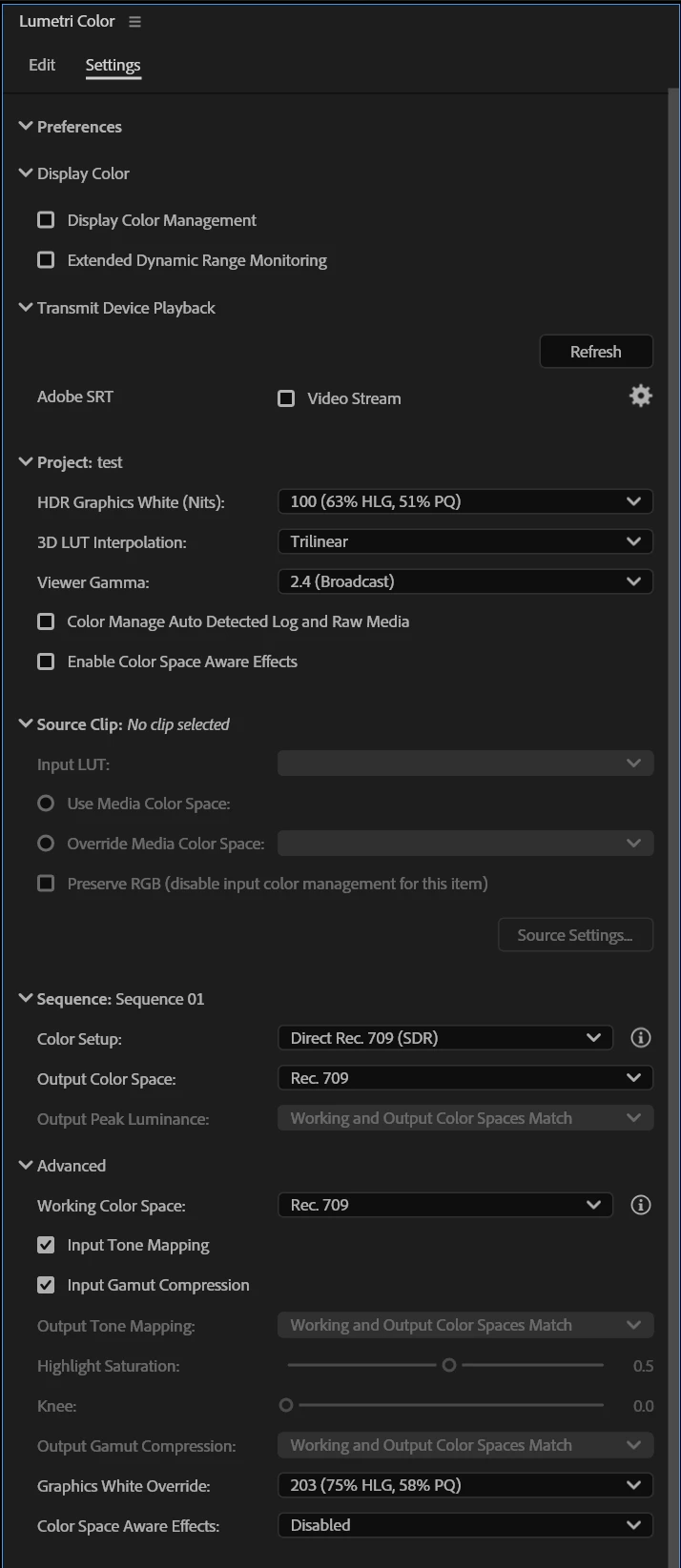Image resolution: width=681 pixels, height=1568 pixels.
Task: Collapse the Advanced section arrow
Action: click(26, 1166)
